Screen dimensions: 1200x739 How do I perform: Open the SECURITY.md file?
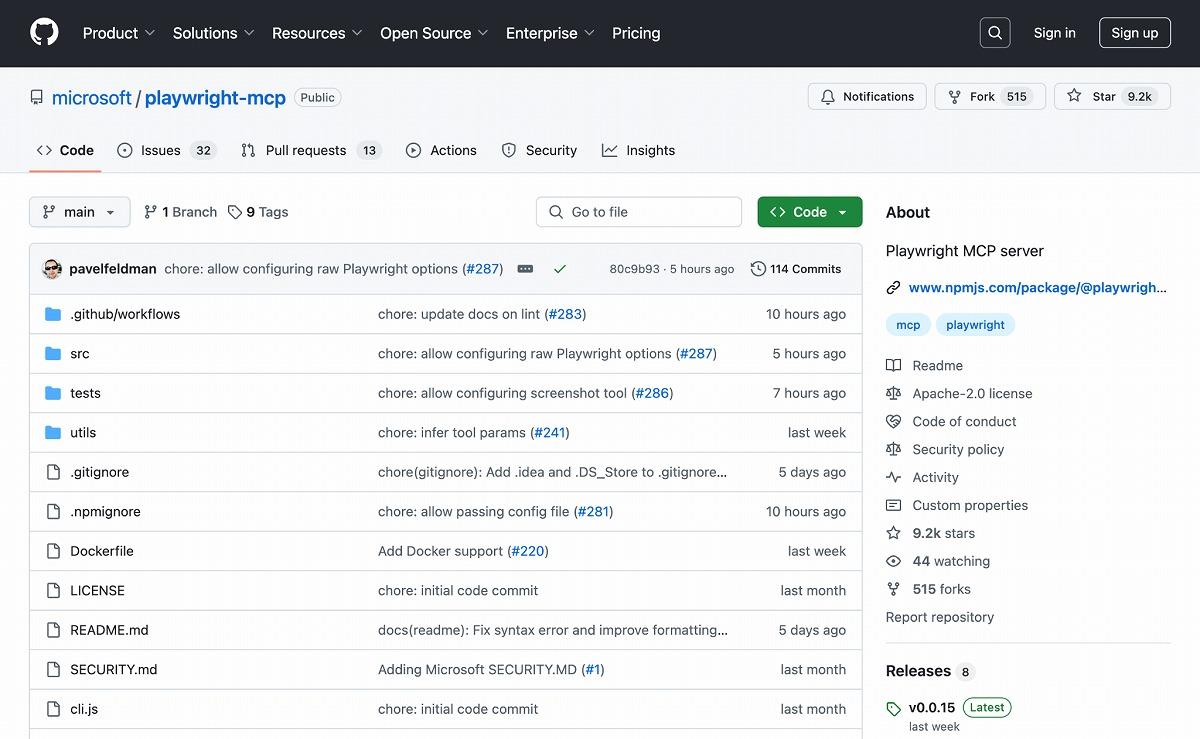click(114, 670)
